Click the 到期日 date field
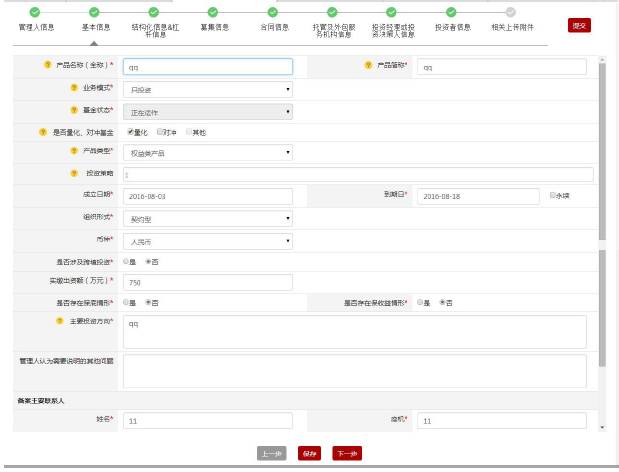 [478, 196]
